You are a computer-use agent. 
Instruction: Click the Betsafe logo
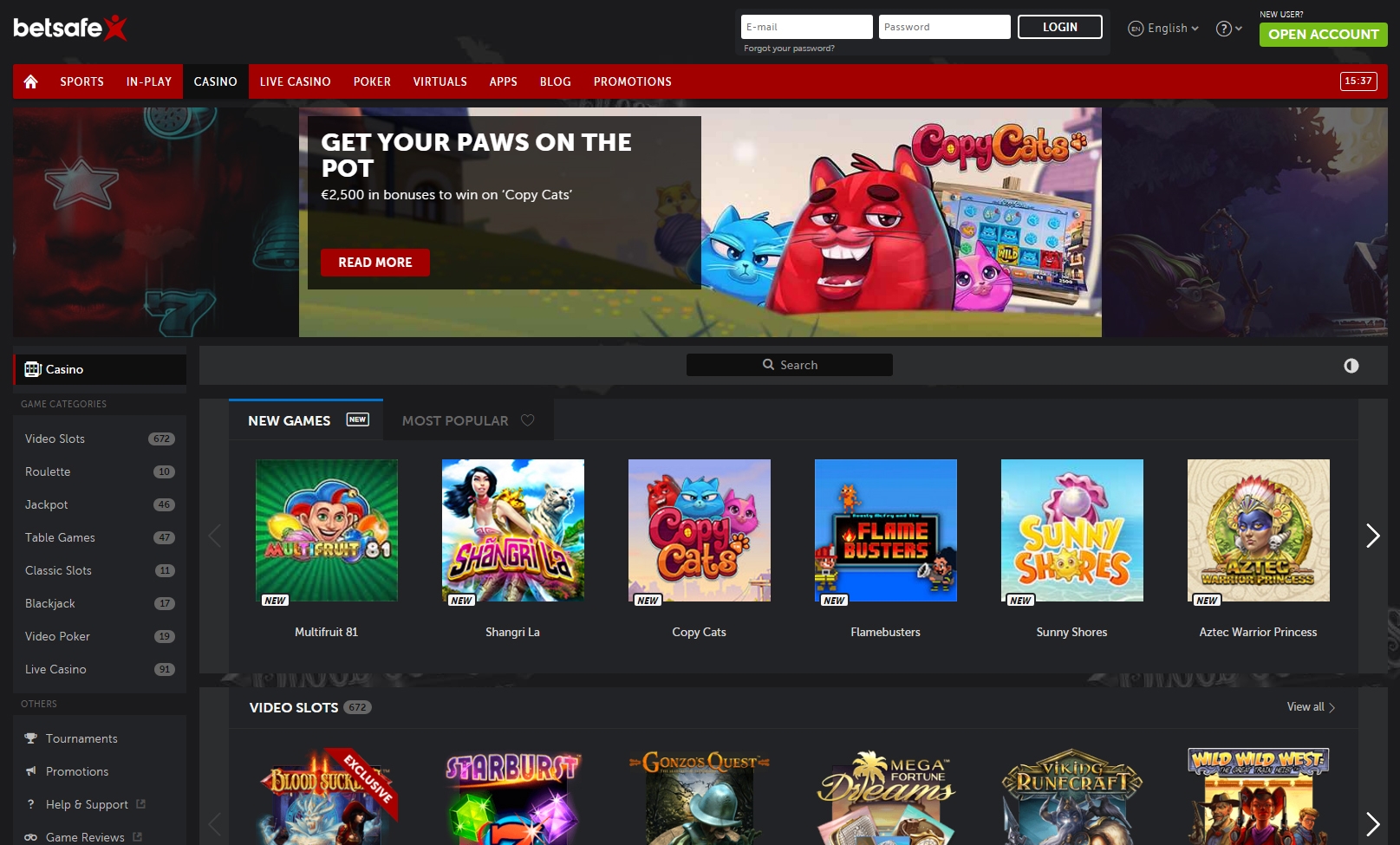(x=68, y=27)
